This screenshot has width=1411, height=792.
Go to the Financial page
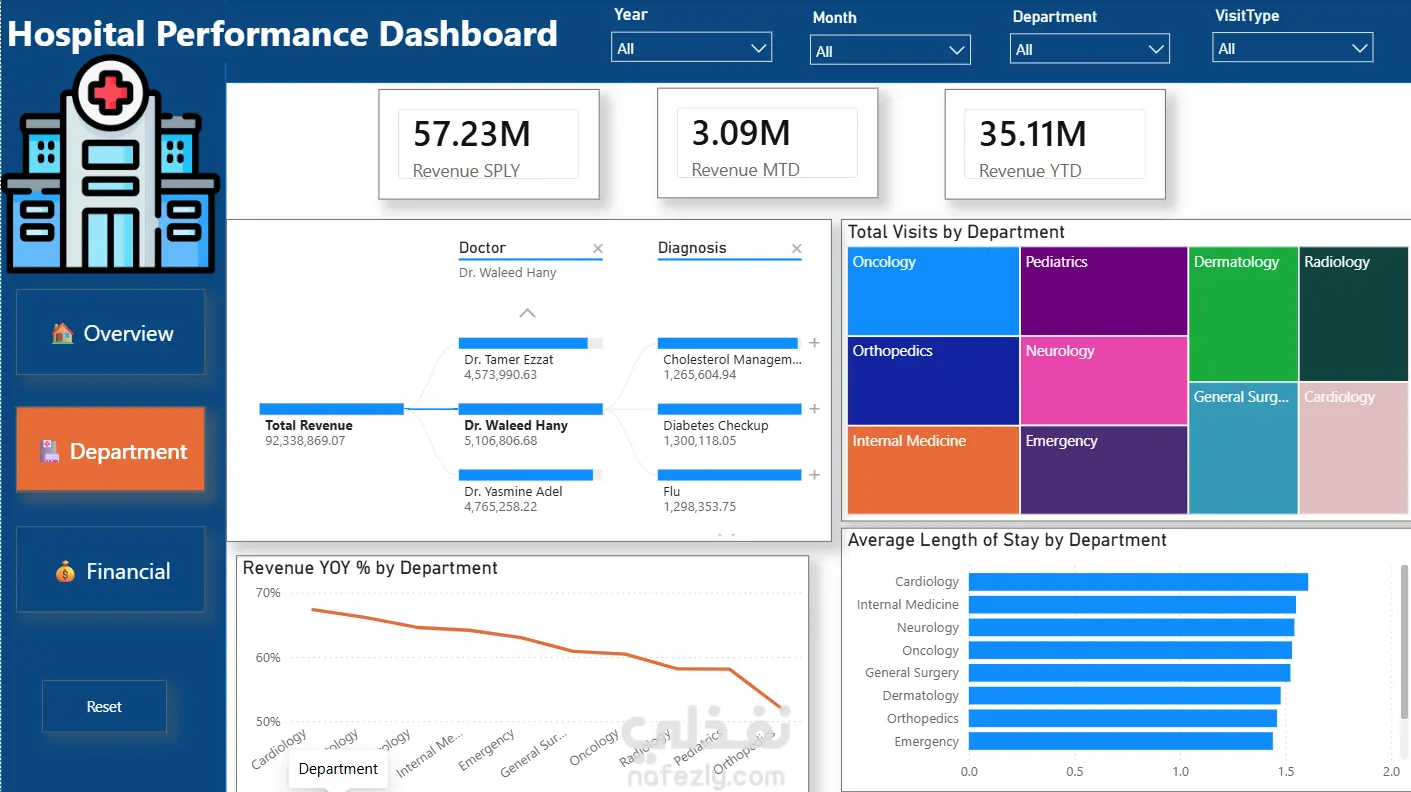(110, 570)
